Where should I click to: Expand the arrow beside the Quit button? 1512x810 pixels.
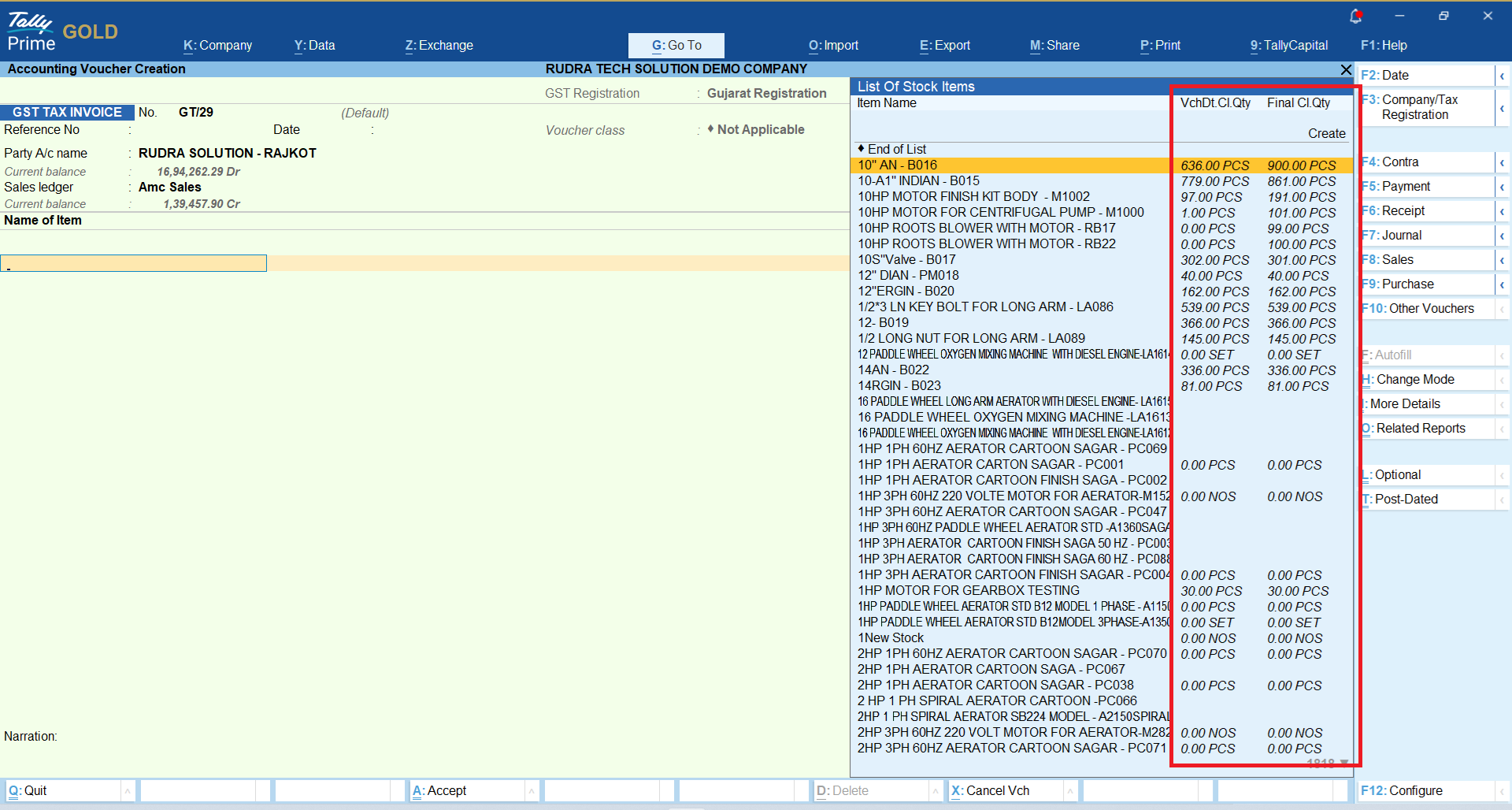click(x=128, y=790)
